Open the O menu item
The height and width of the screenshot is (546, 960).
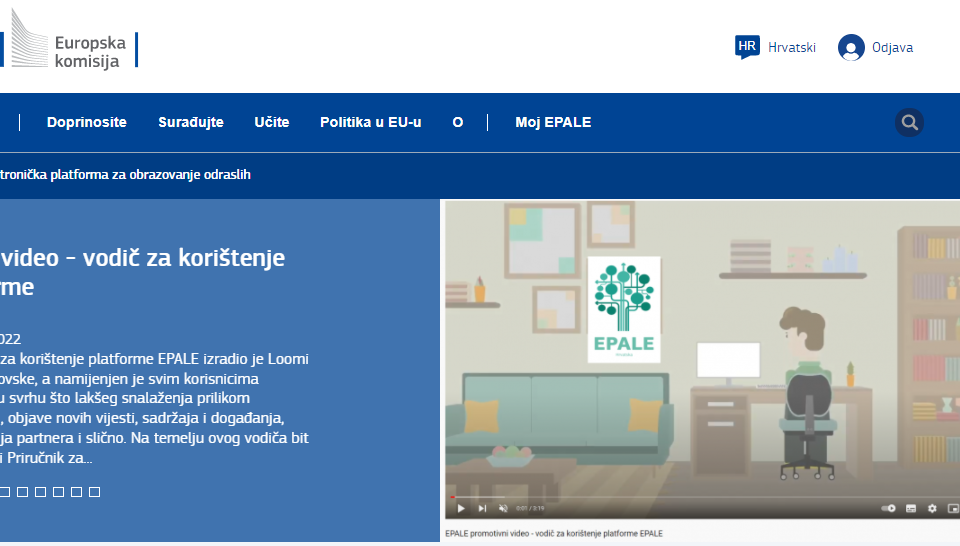(458, 122)
